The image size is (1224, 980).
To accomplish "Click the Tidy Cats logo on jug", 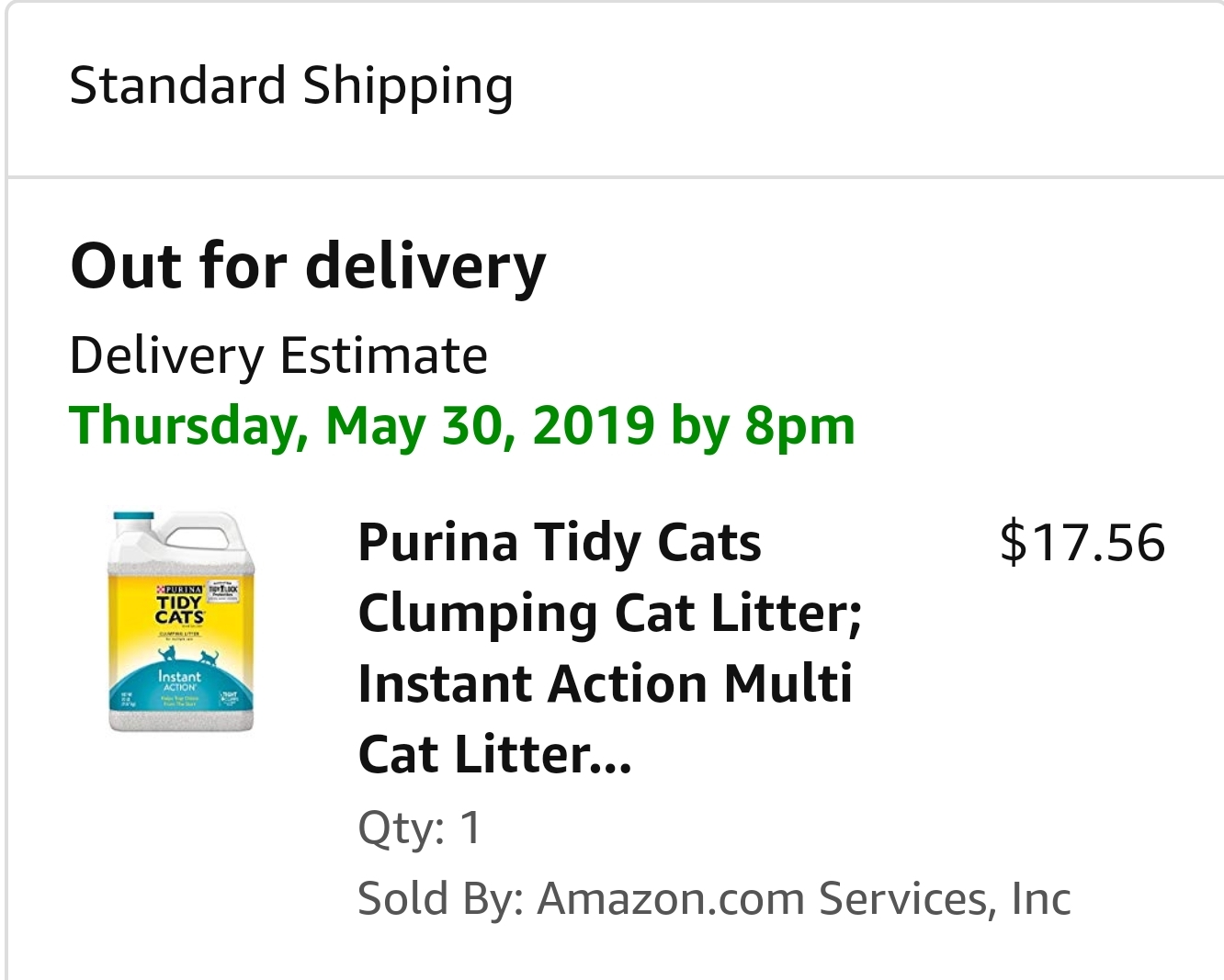I will (179, 609).
